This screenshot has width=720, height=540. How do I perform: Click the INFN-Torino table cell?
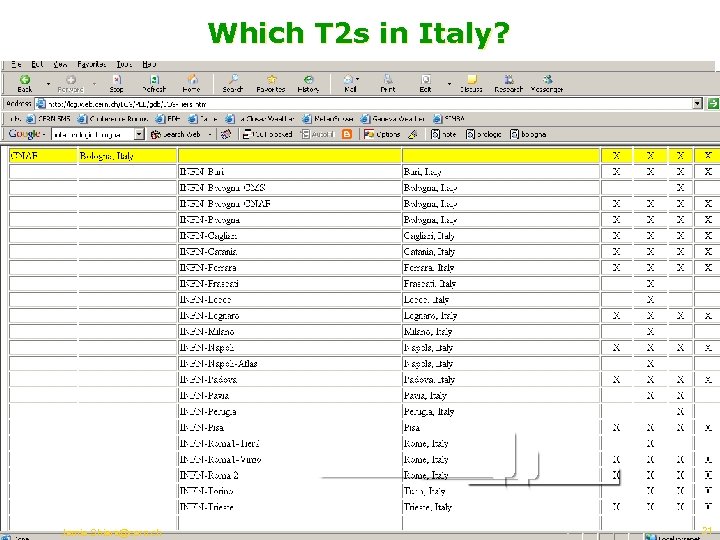(290, 491)
